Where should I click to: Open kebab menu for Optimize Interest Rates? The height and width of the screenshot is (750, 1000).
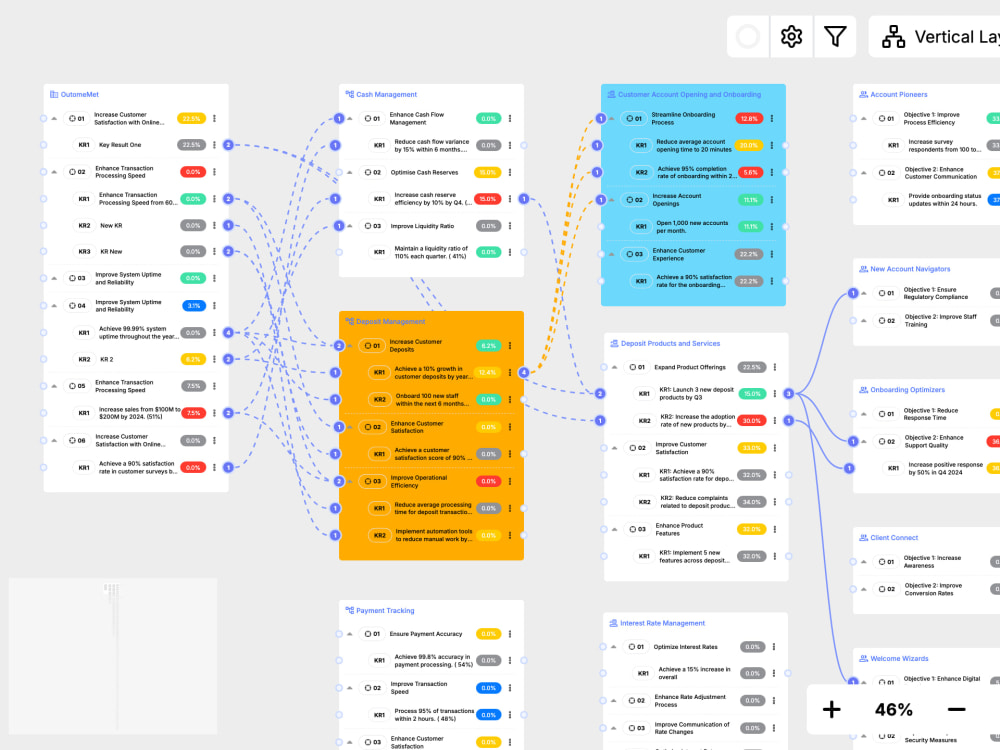774,647
